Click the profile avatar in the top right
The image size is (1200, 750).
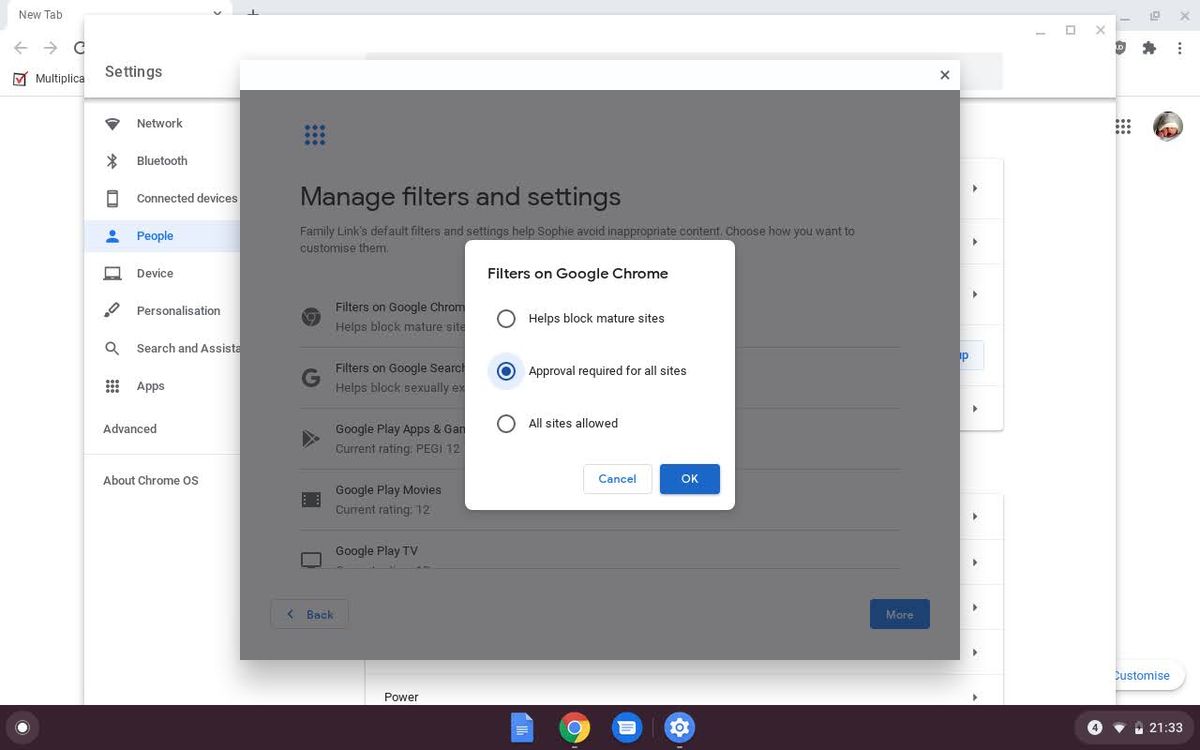[x=1167, y=126]
